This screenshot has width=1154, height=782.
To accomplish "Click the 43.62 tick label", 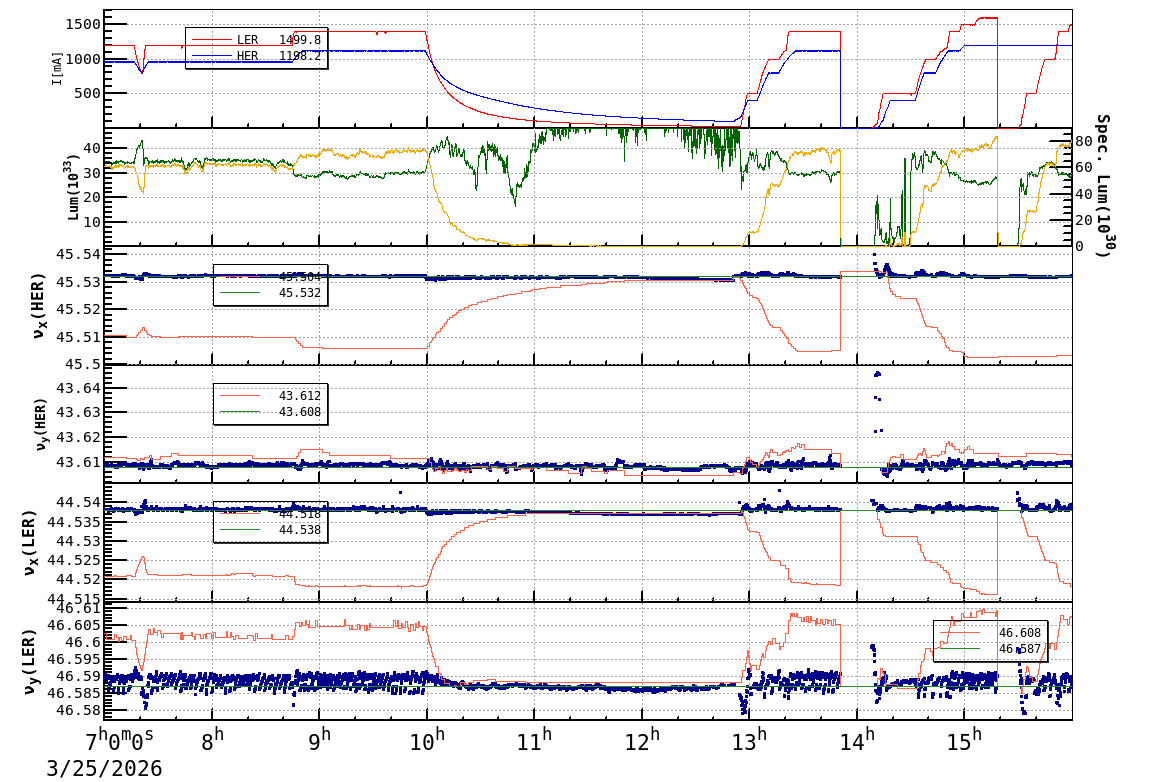I will pos(79,437).
